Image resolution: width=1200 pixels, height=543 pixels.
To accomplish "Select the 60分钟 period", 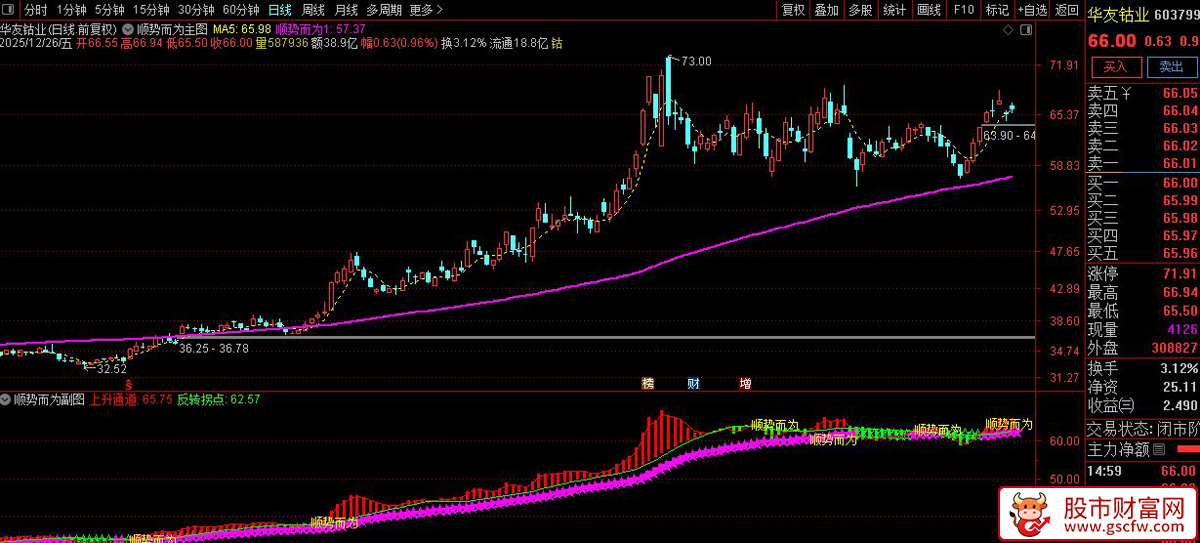I will pyautogui.click(x=241, y=10).
